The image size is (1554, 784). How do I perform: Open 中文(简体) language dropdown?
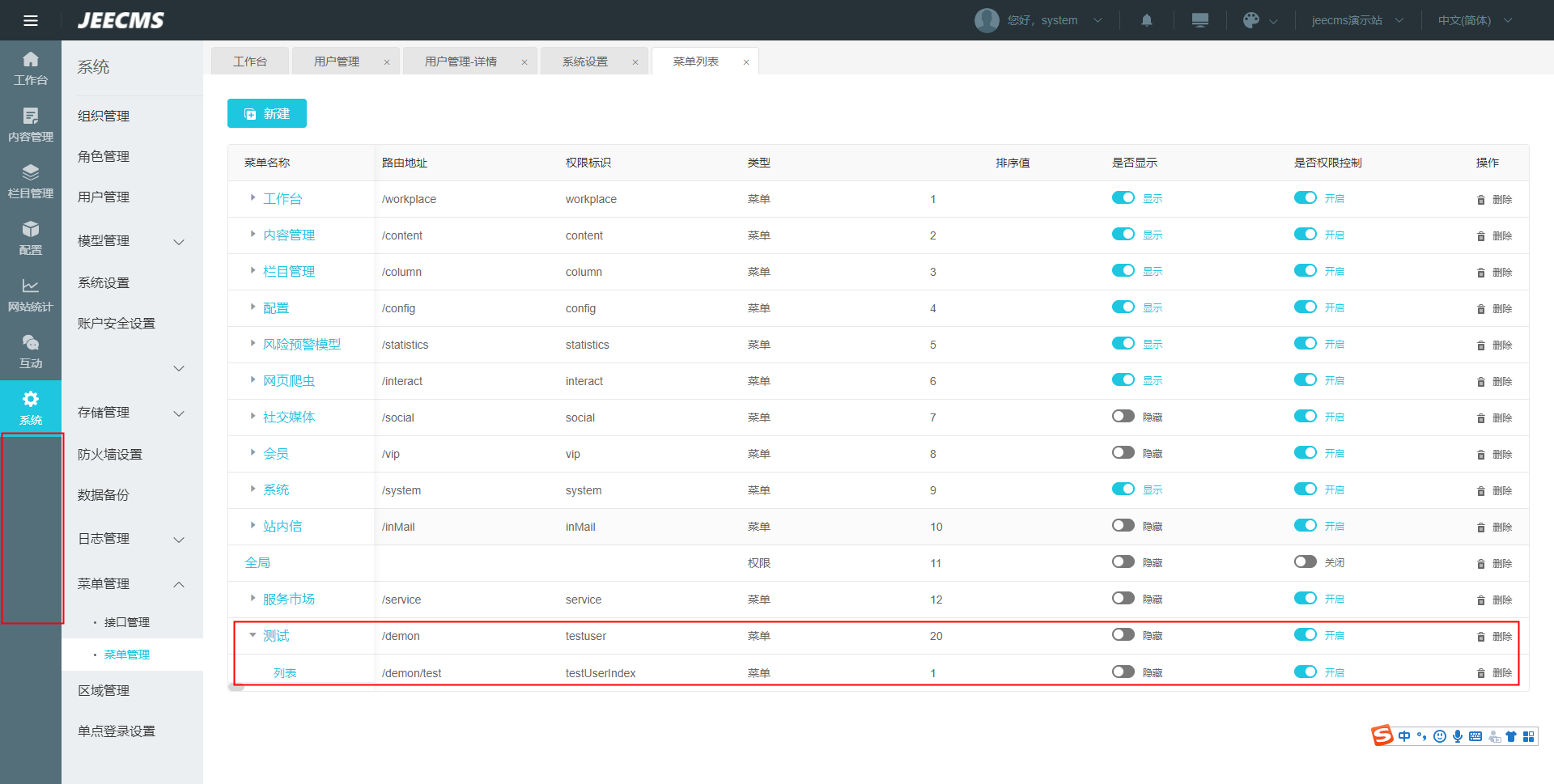tap(1474, 20)
